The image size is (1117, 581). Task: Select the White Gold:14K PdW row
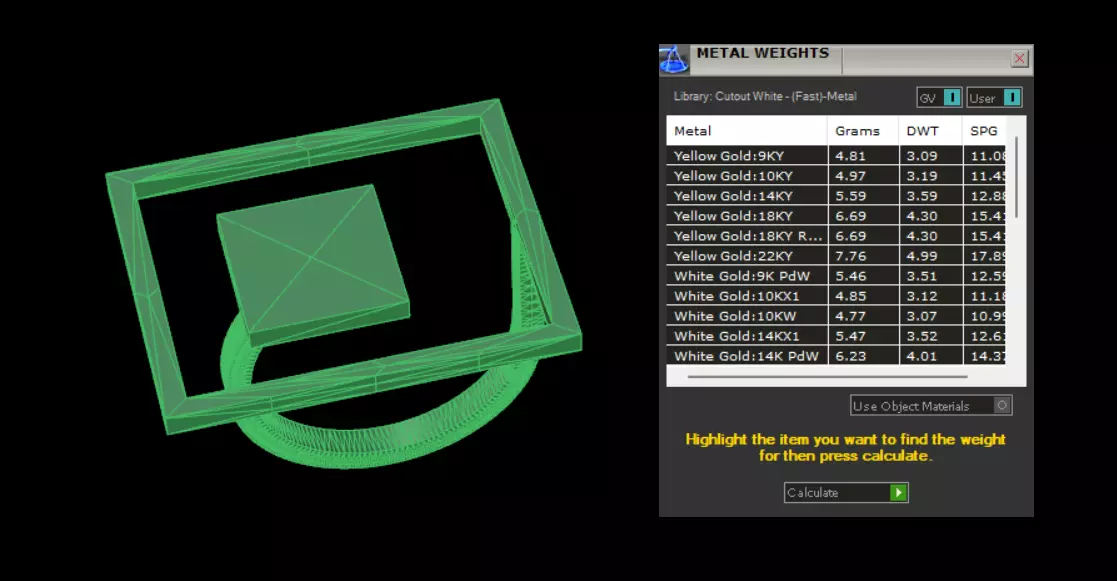click(836, 355)
